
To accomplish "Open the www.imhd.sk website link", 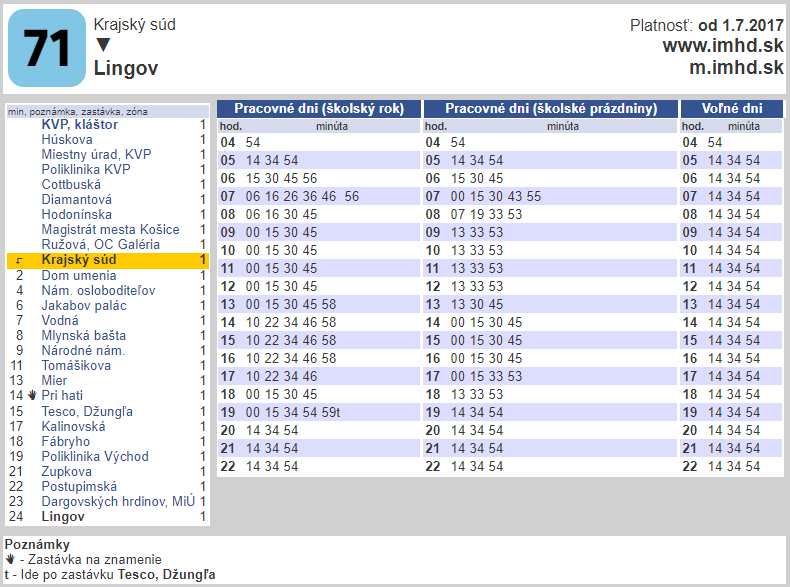I will [722, 46].
